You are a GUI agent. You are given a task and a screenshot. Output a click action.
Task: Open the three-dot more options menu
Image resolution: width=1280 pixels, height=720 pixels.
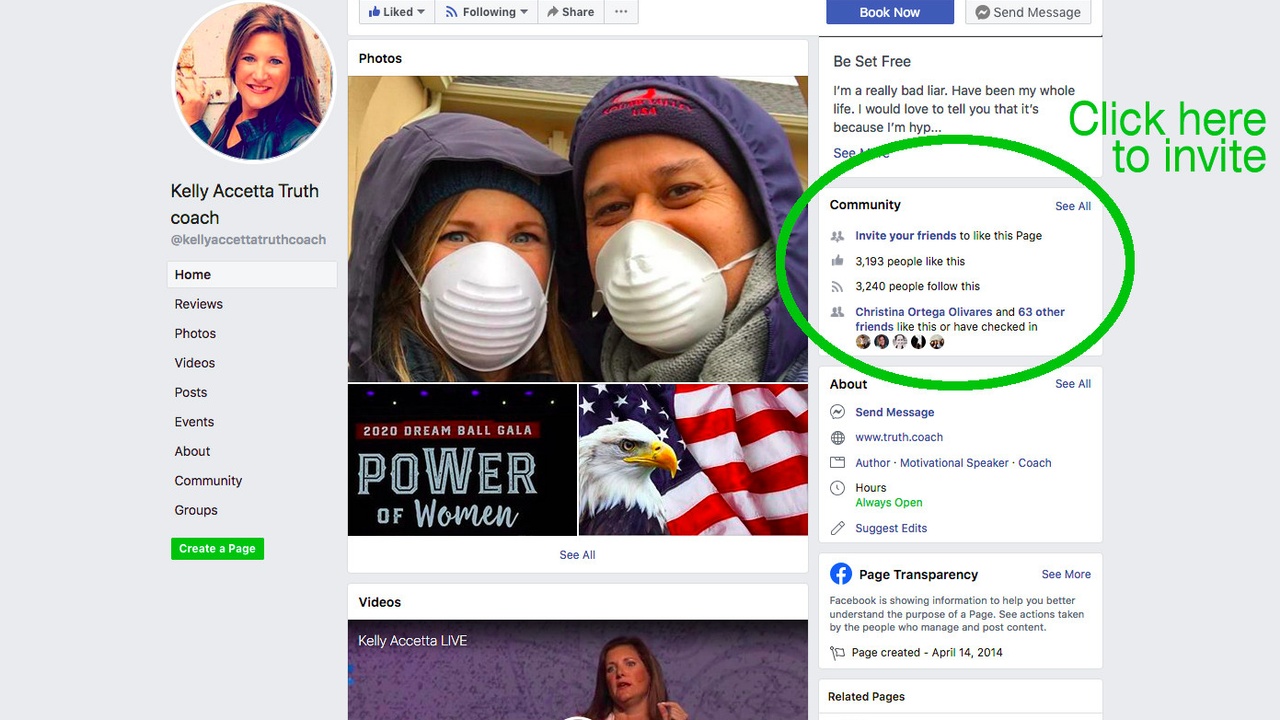click(621, 12)
